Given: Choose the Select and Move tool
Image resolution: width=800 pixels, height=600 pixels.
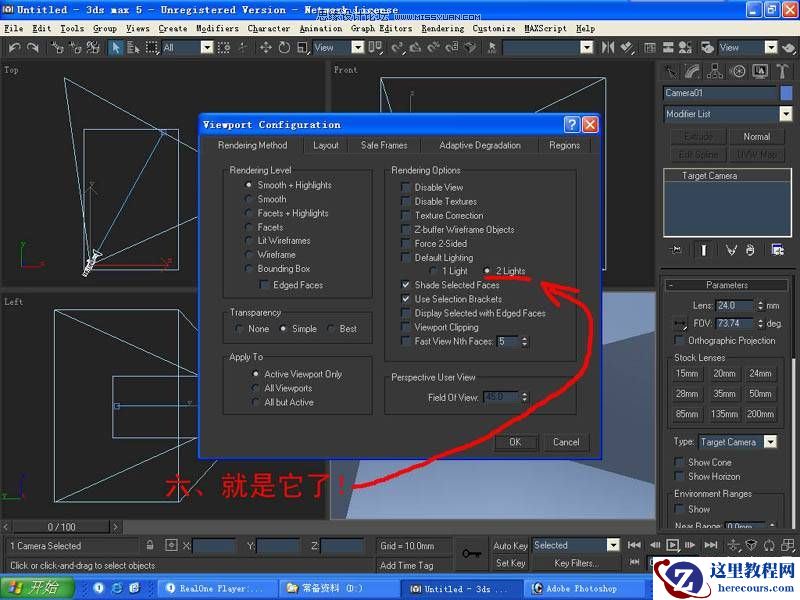Looking at the screenshot, I should [x=265, y=48].
